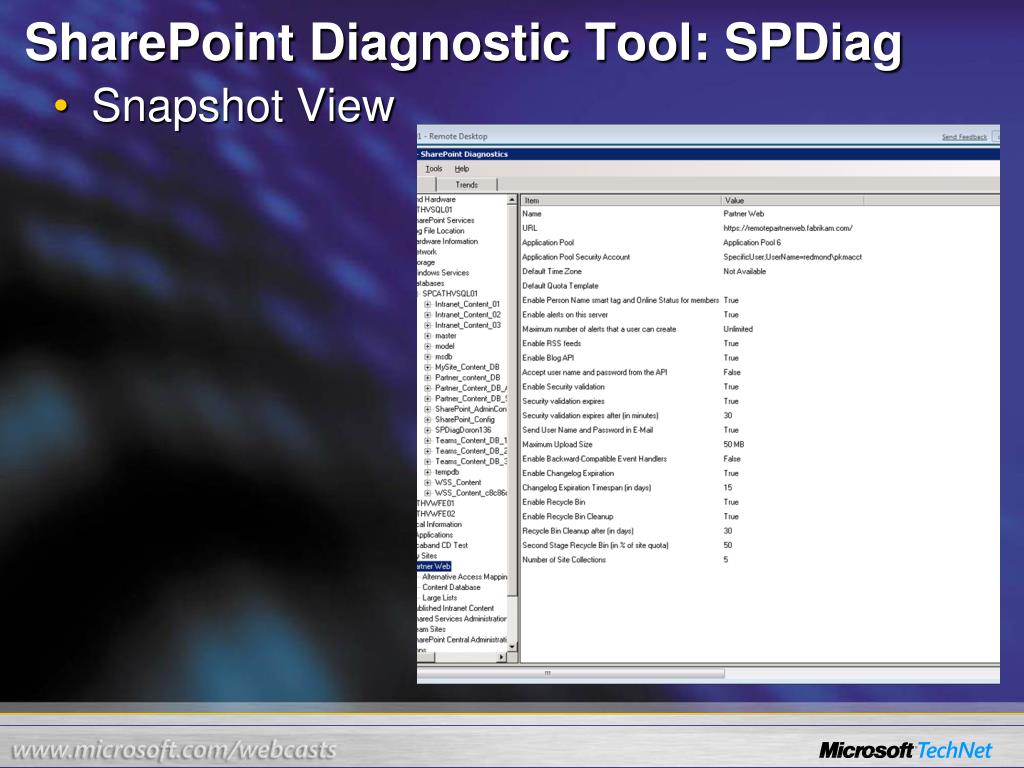Screen dimensions: 1024x768
Task: Select SharePoint Central Administration tree item
Action: tap(462, 639)
